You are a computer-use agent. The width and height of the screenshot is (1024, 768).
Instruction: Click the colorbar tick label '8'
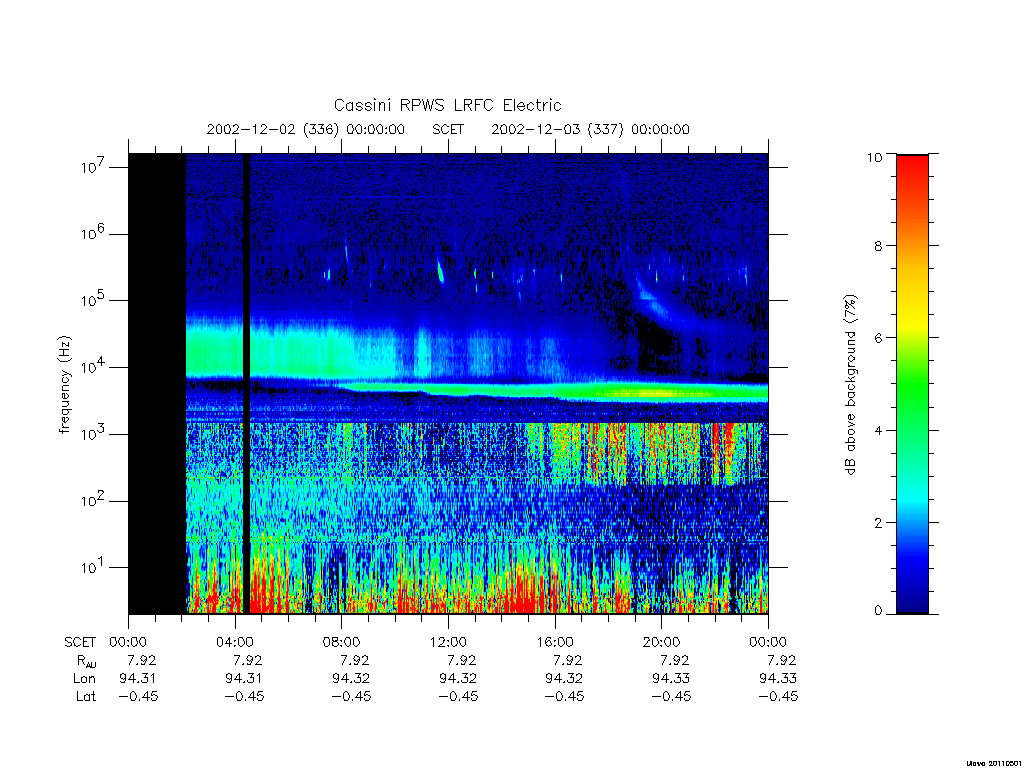pyautogui.click(x=878, y=246)
